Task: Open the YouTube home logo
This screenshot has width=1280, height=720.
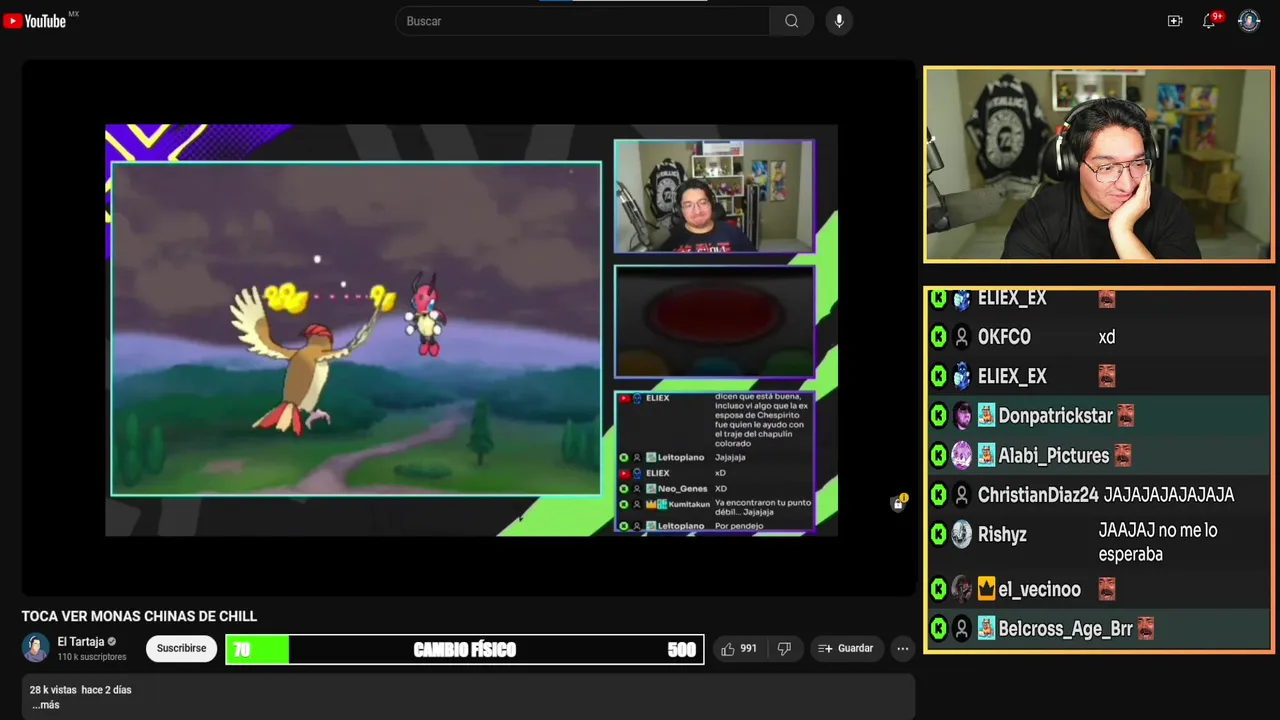Action: (35, 21)
